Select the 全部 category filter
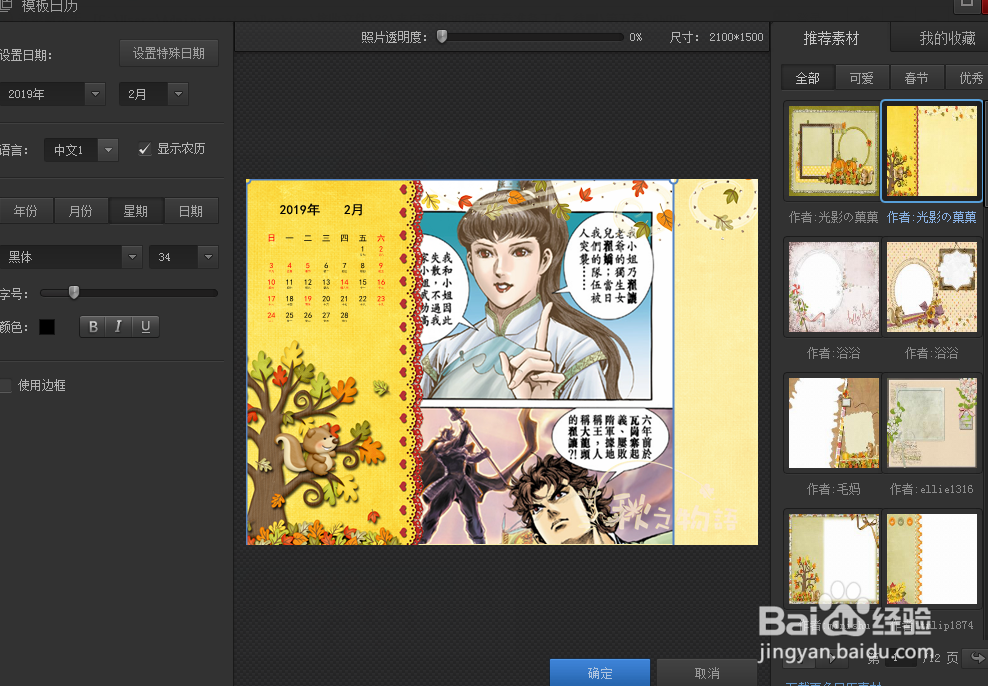The width and height of the screenshot is (988, 686). point(807,78)
